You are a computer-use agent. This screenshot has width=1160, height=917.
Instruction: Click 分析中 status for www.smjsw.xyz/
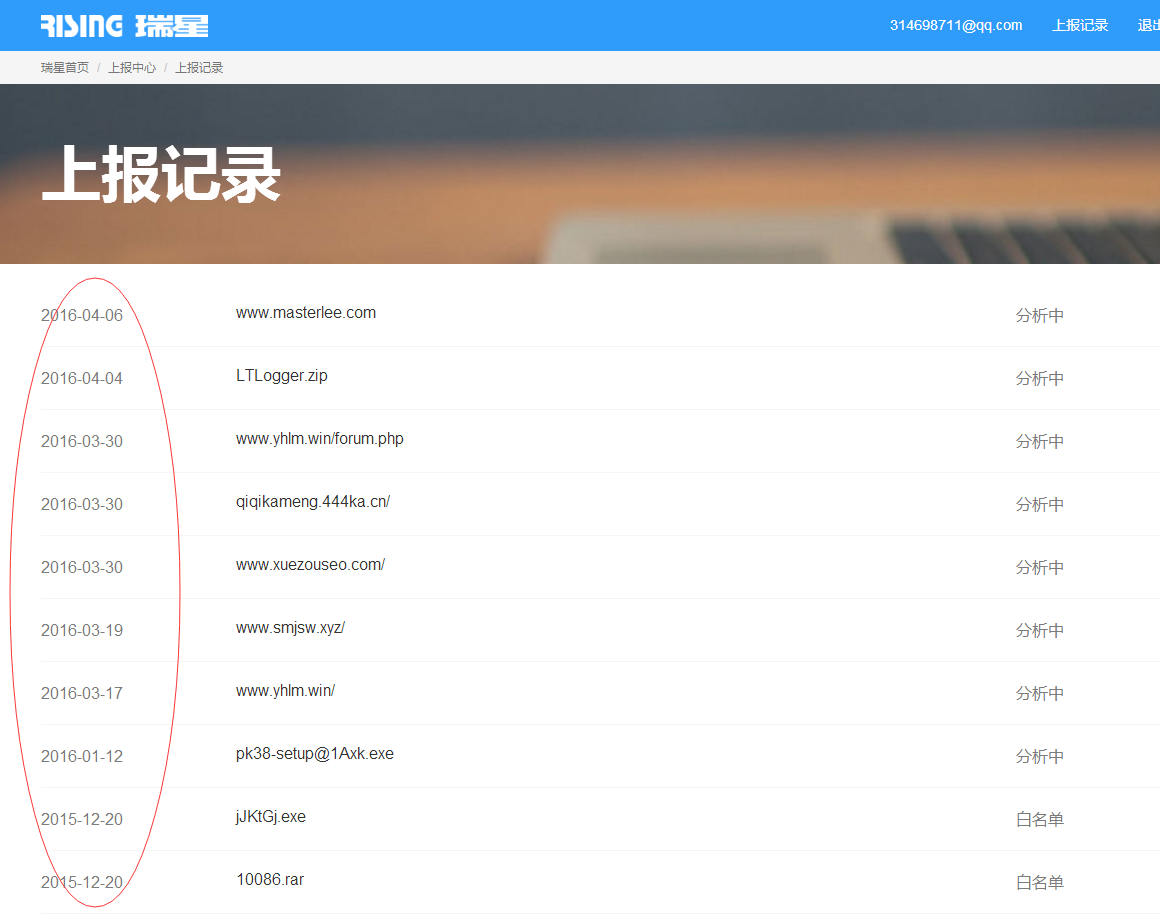[1039, 631]
